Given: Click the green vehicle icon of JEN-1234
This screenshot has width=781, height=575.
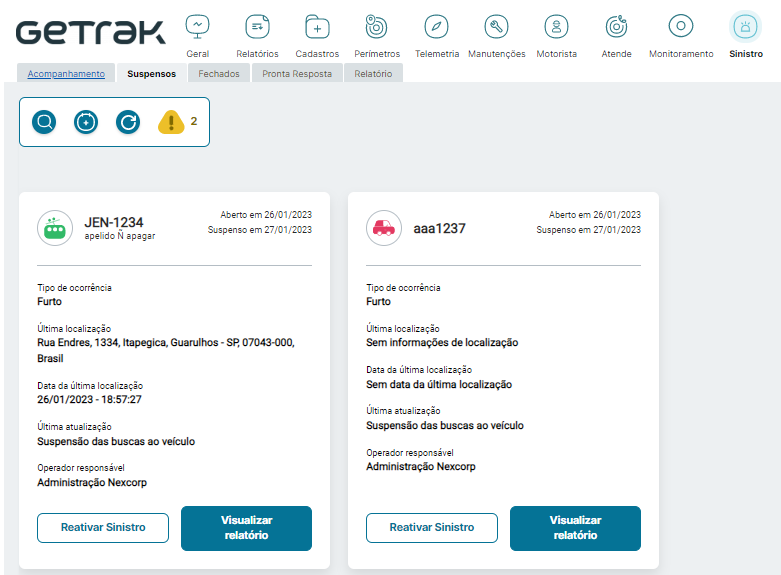Looking at the screenshot, I should (x=55, y=228).
